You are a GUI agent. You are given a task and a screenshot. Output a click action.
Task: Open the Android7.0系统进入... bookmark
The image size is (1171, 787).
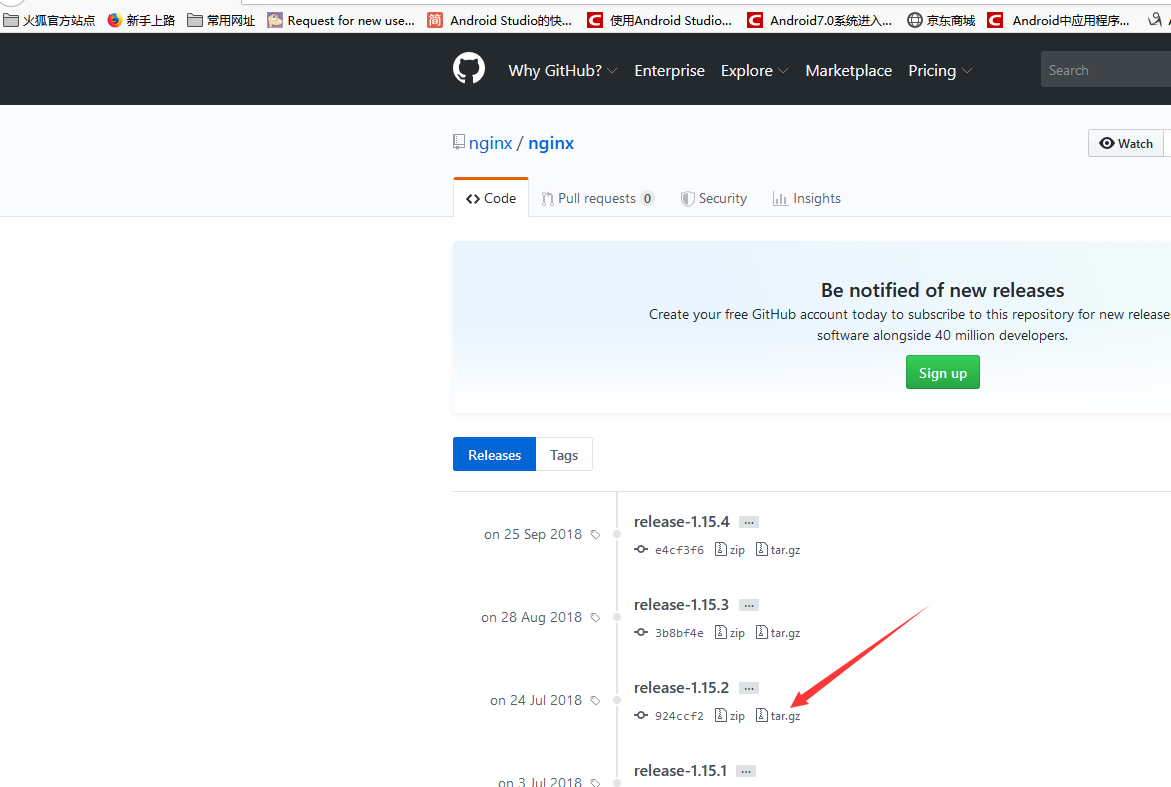coord(819,20)
